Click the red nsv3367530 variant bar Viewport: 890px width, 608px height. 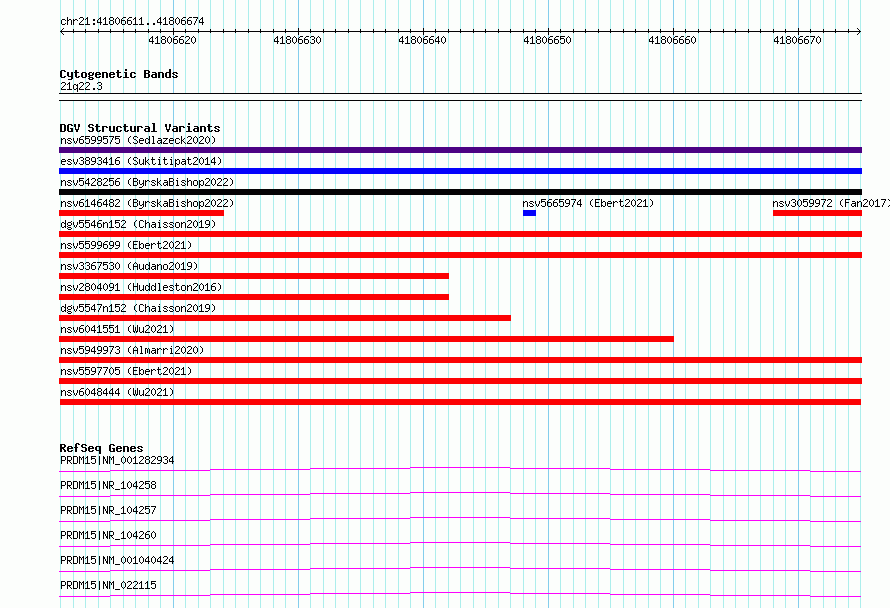tap(254, 276)
